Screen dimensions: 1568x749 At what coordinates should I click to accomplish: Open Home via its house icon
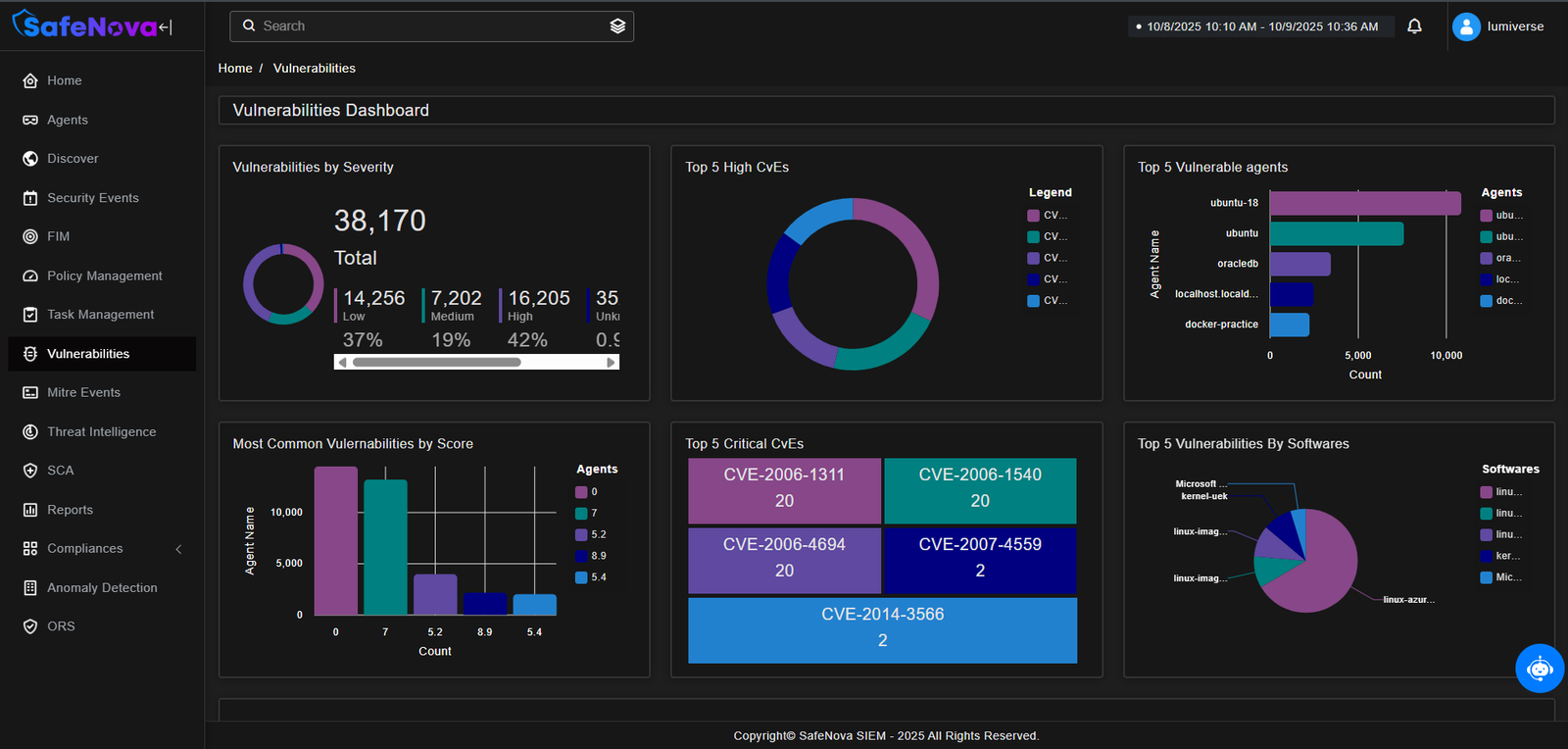(x=30, y=80)
